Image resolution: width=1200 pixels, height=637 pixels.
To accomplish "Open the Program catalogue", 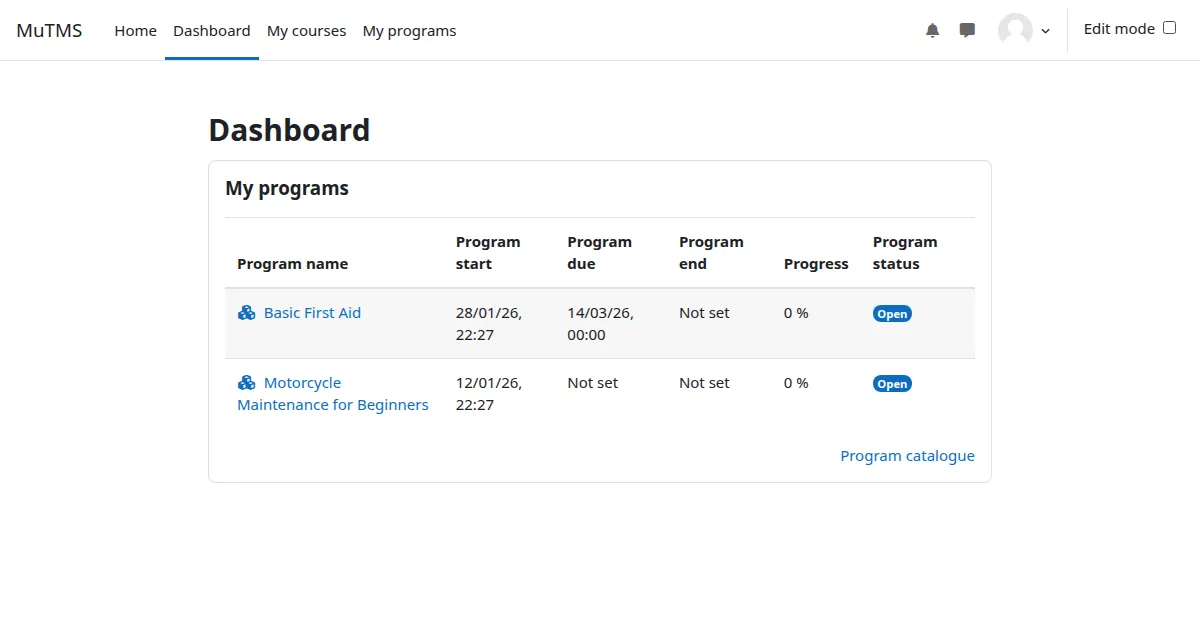I will pyautogui.click(x=907, y=455).
